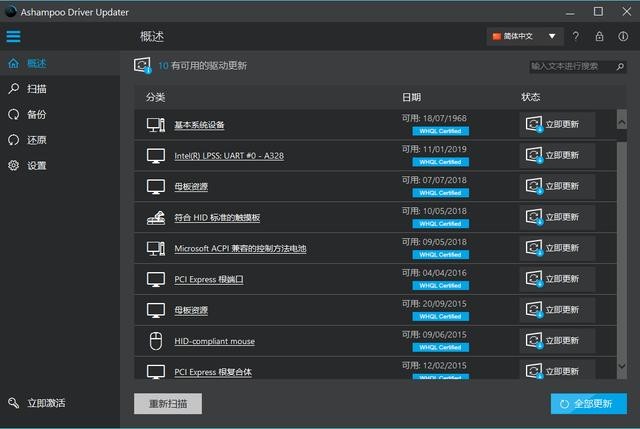The height and width of the screenshot is (429, 640).
Task: Click monitor icon for Intel(R) LPSS UART row
Action: point(156,156)
